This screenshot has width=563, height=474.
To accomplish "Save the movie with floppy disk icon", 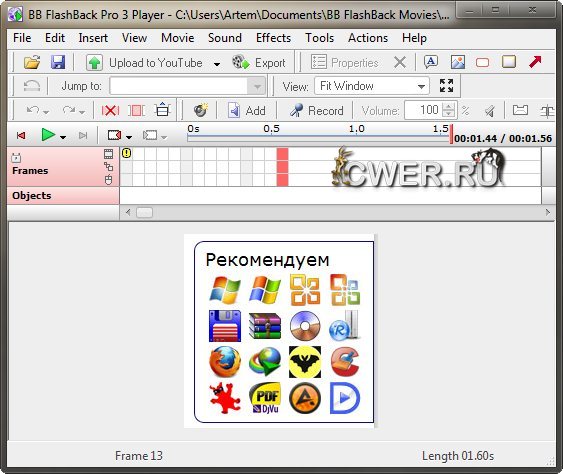I will click(58, 62).
